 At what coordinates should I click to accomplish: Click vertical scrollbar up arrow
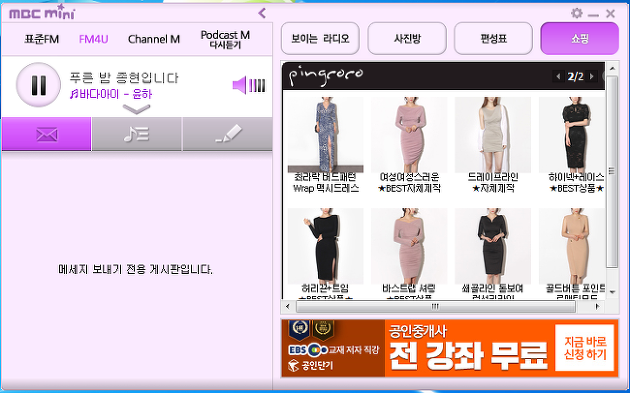[x=612, y=68]
